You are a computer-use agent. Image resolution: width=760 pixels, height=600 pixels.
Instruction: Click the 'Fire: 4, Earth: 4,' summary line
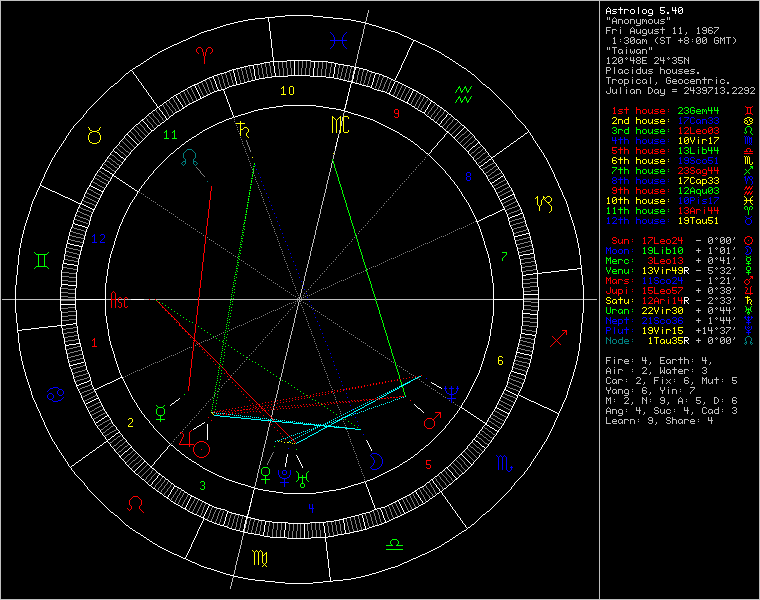[659, 361]
